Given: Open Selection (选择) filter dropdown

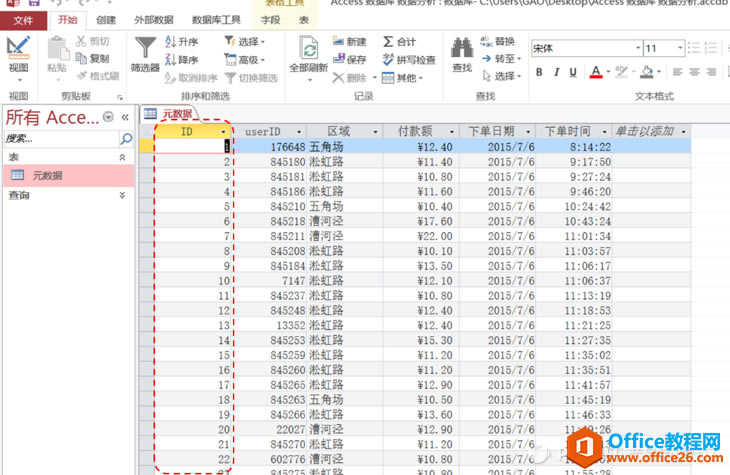Looking at the screenshot, I should click(x=245, y=41).
